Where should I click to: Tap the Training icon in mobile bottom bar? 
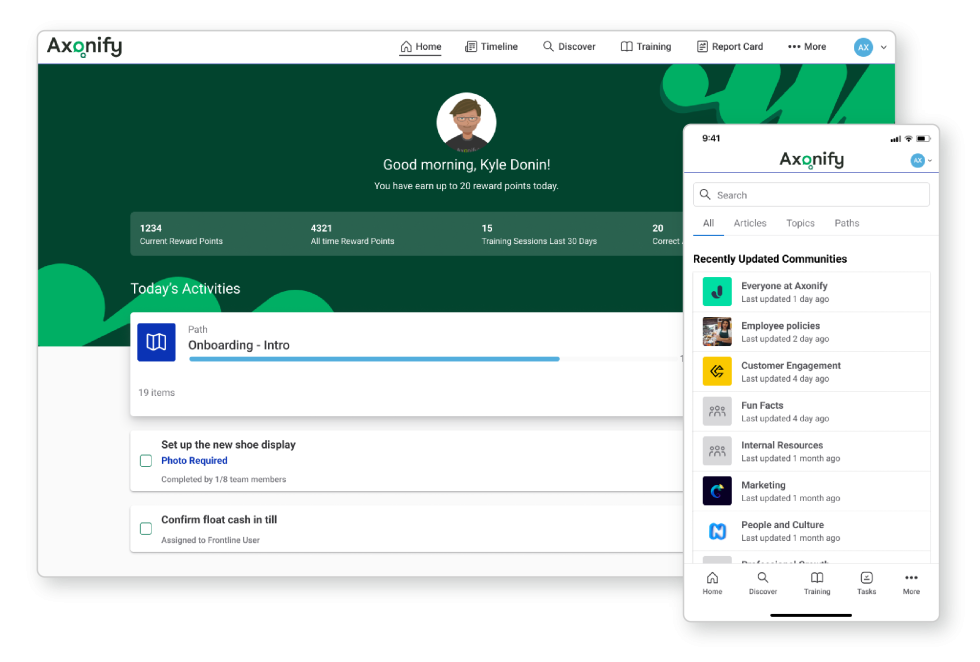click(817, 583)
